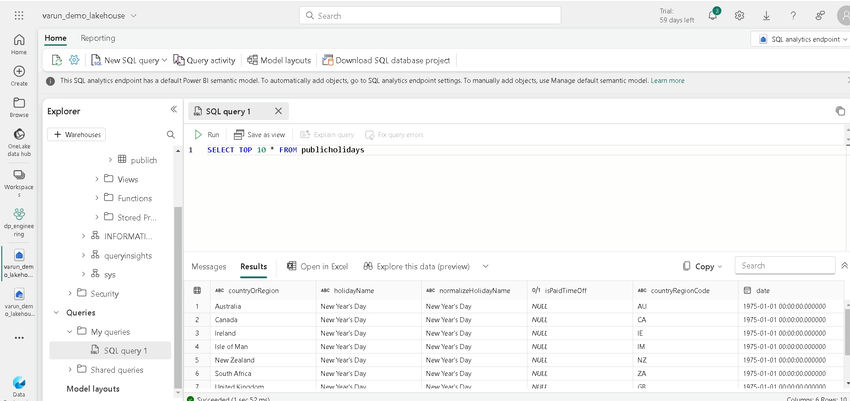
Task: Click the top Search box
Action: click(x=430, y=16)
